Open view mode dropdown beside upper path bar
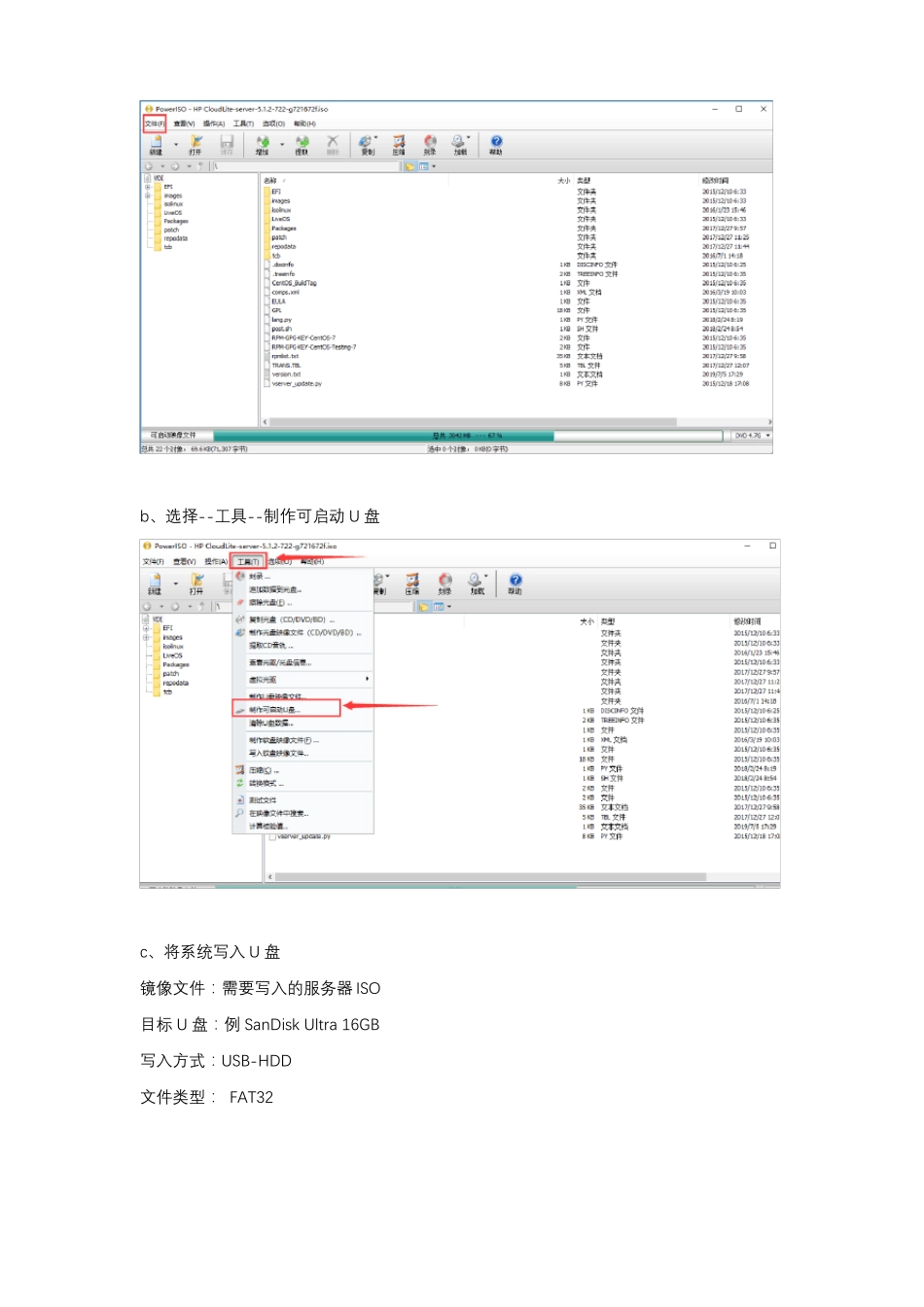This screenshot has height=1307, width=924. (x=434, y=166)
